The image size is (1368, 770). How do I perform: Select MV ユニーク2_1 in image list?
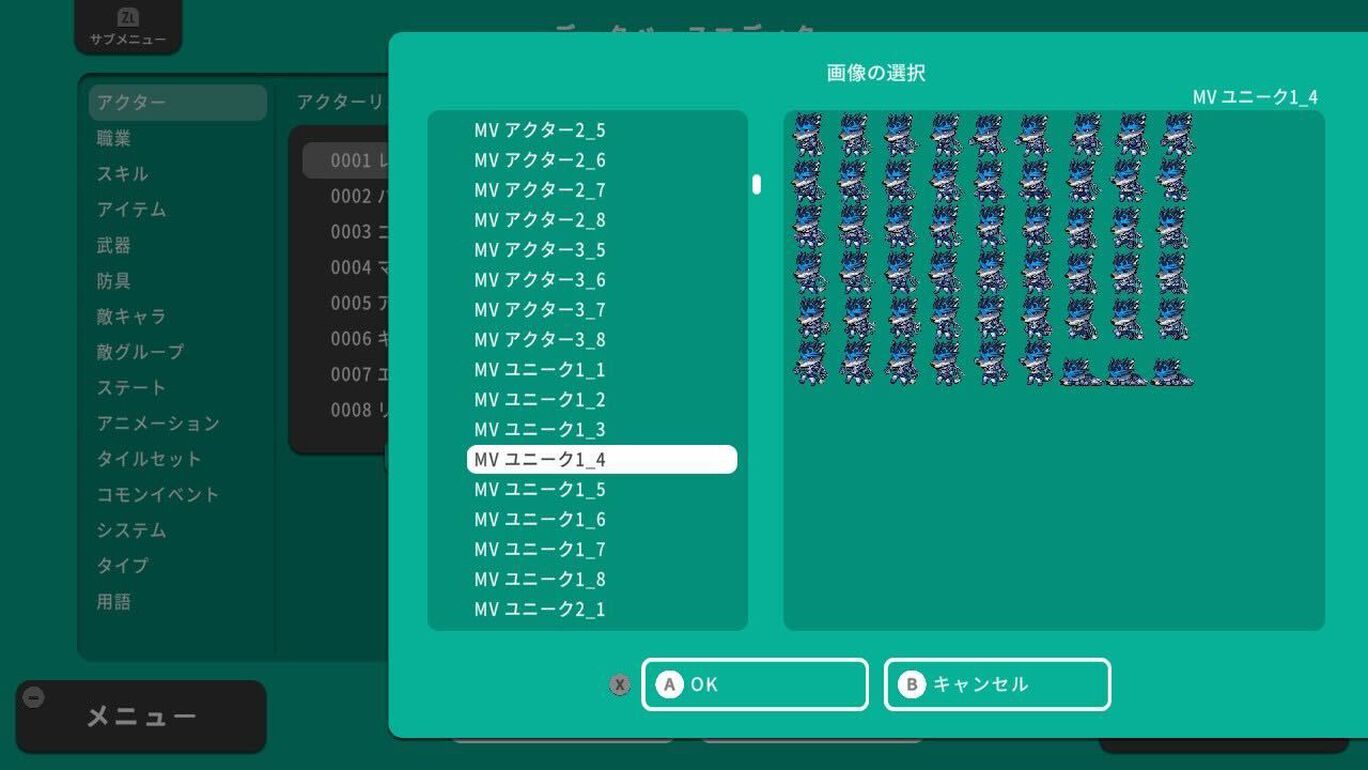(x=602, y=610)
